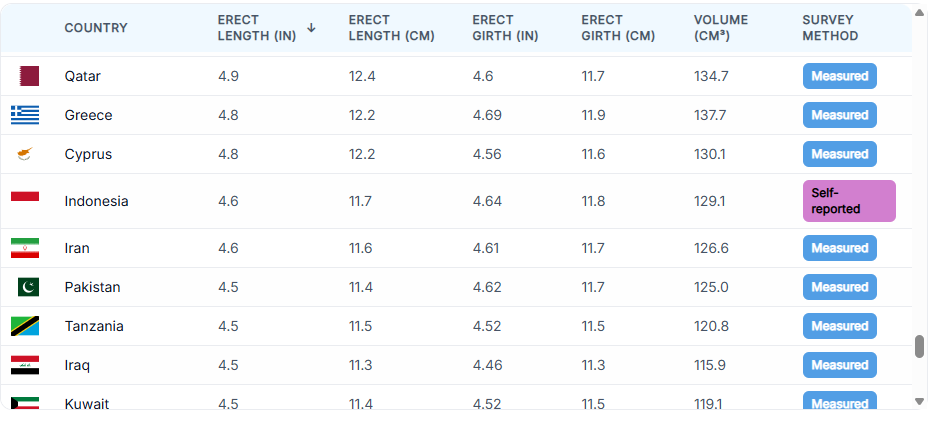Click the Iran flag icon
Screen dimensions: 929x421
point(25,248)
